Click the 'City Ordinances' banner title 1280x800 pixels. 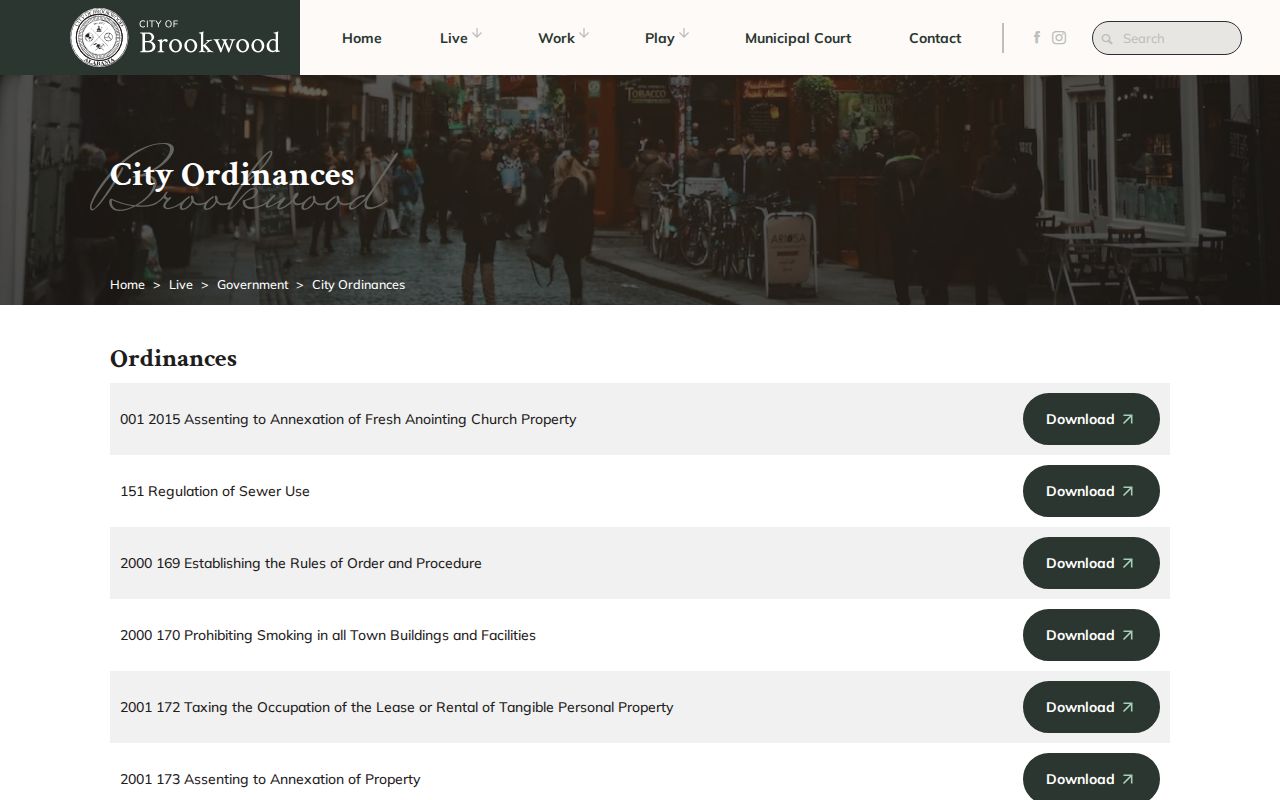pos(232,175)
